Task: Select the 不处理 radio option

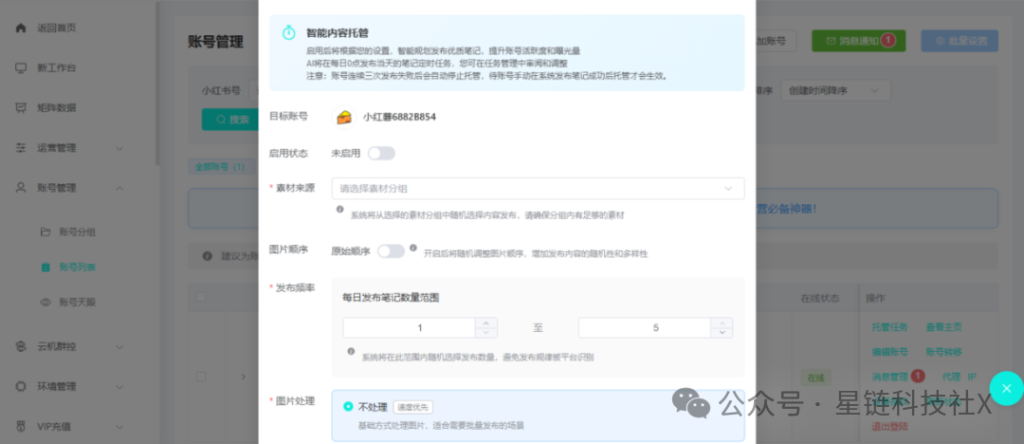Action: point(348,407)
